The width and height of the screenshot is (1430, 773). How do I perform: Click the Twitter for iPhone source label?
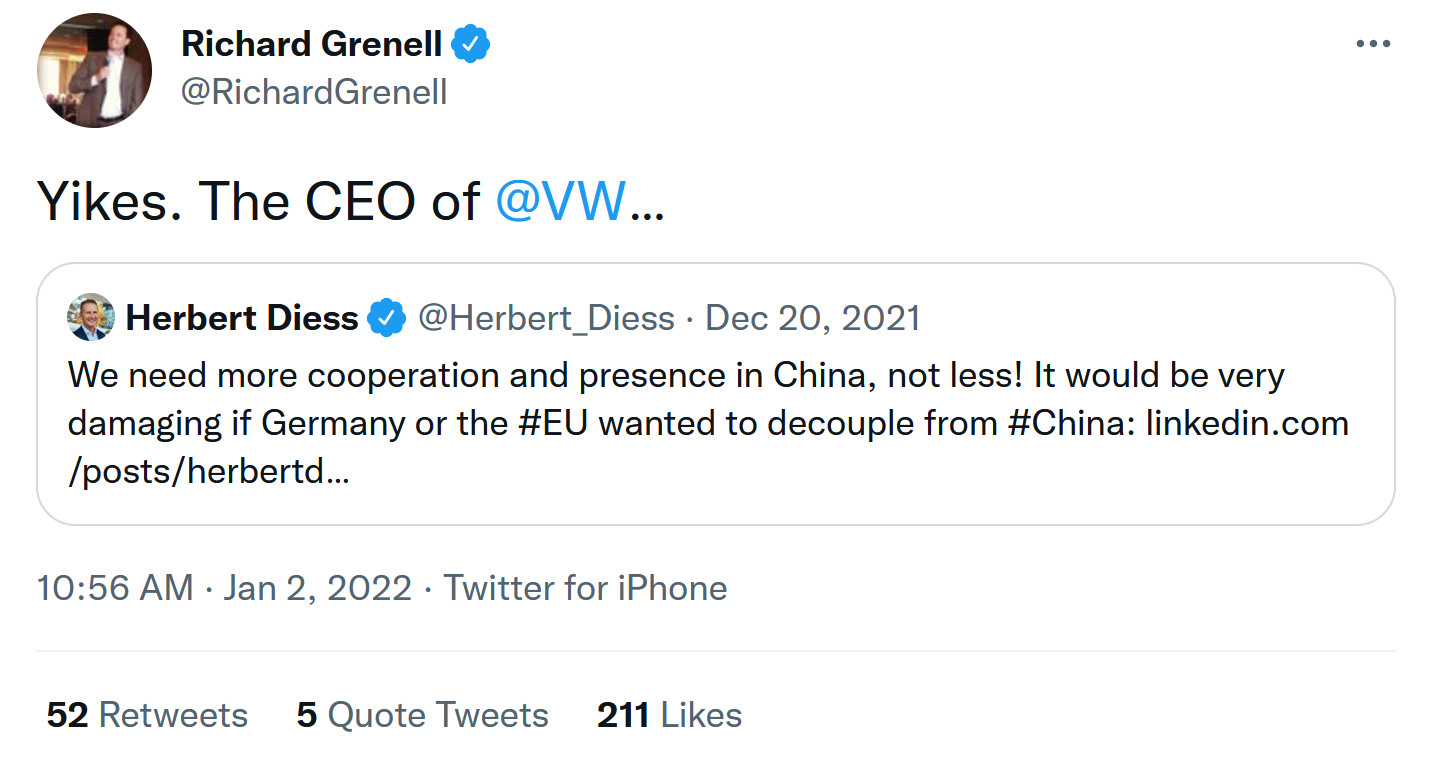tap(585, 587)
